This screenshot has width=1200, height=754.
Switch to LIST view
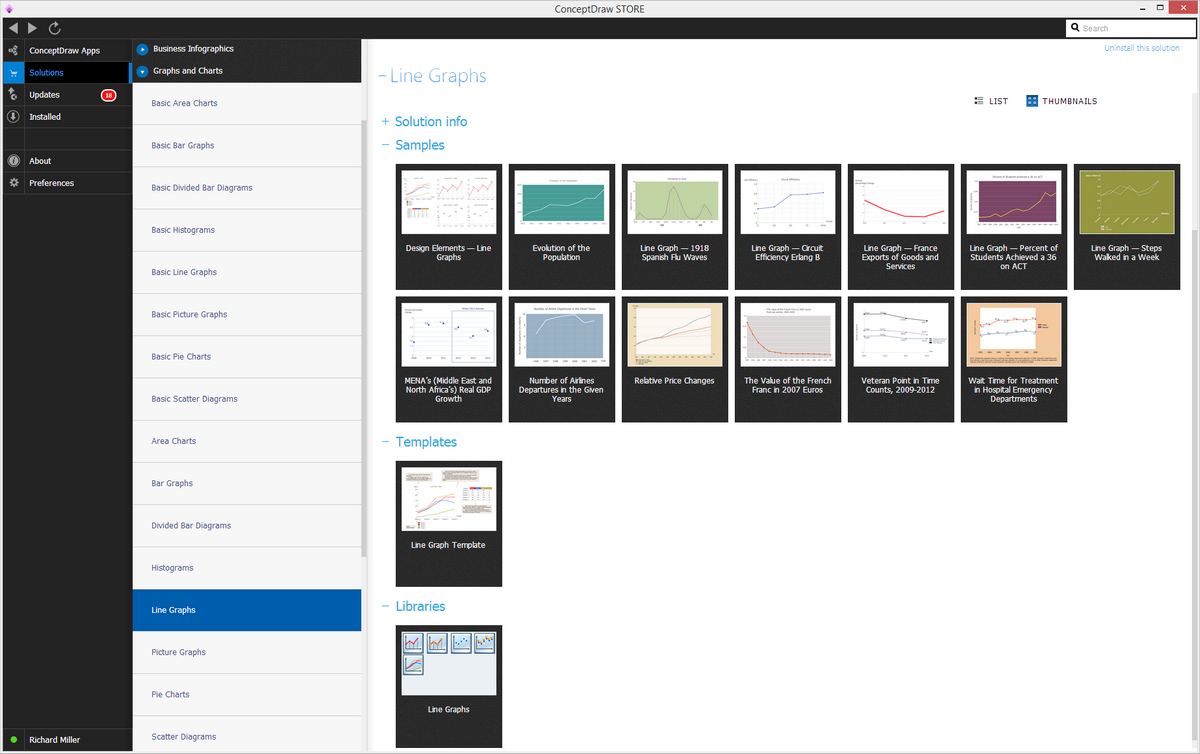(990, 101)
